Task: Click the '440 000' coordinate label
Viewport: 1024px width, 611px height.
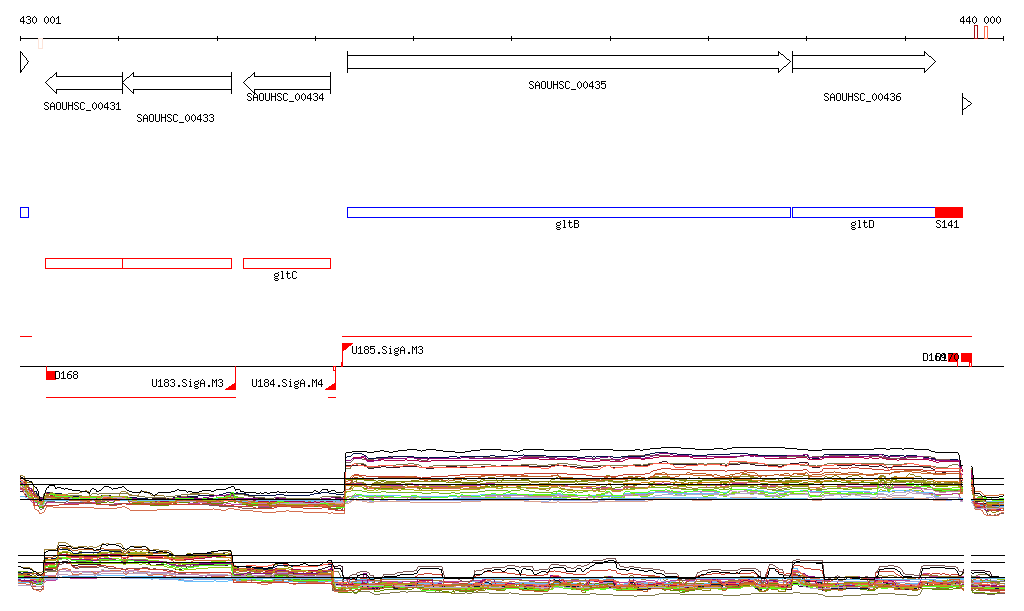Action: click(x=980, y=20)
